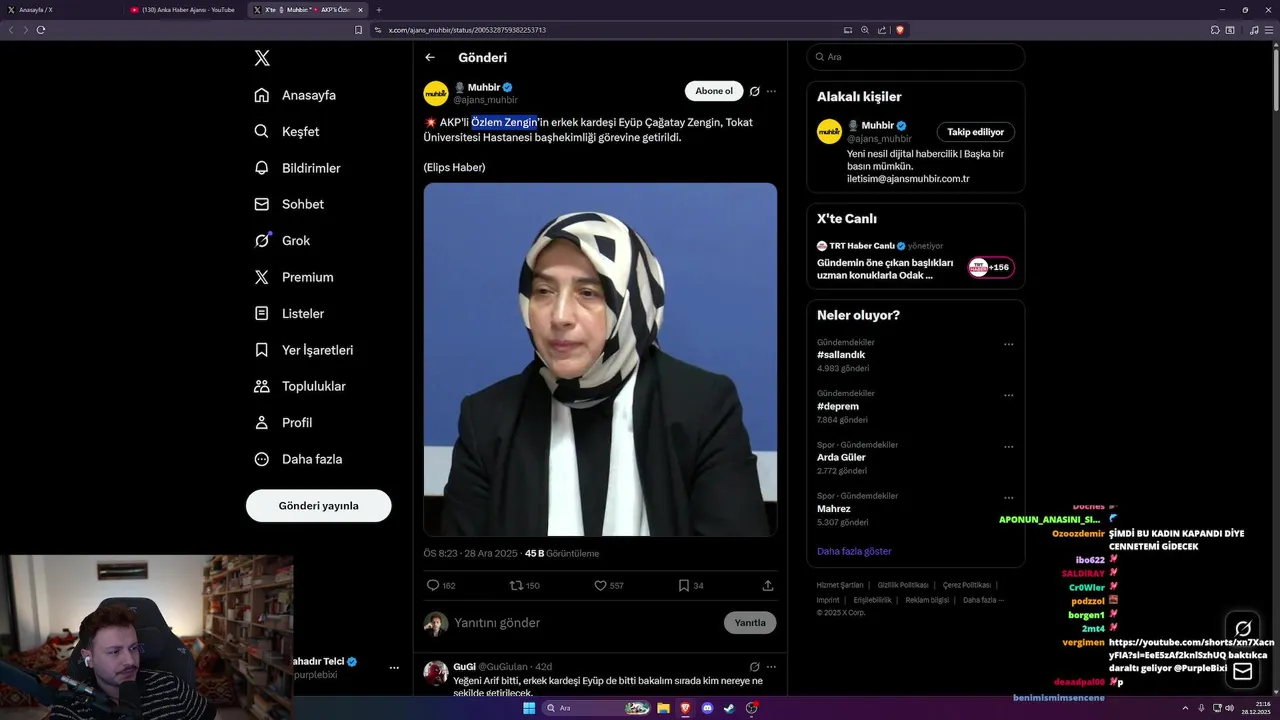Open the Arda Güler trend
The height and width of the screenshot is (720, 1280).
click(841, 457)
